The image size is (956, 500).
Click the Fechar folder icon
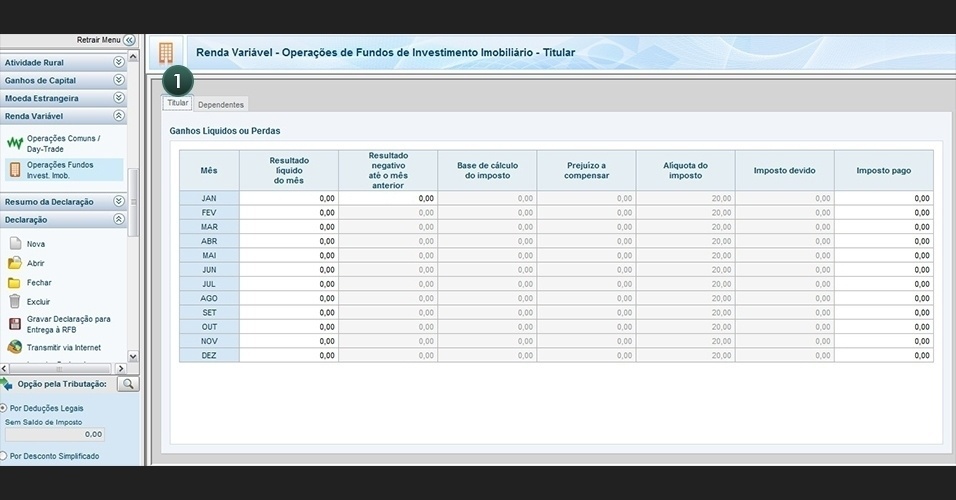tap(15, 282)
